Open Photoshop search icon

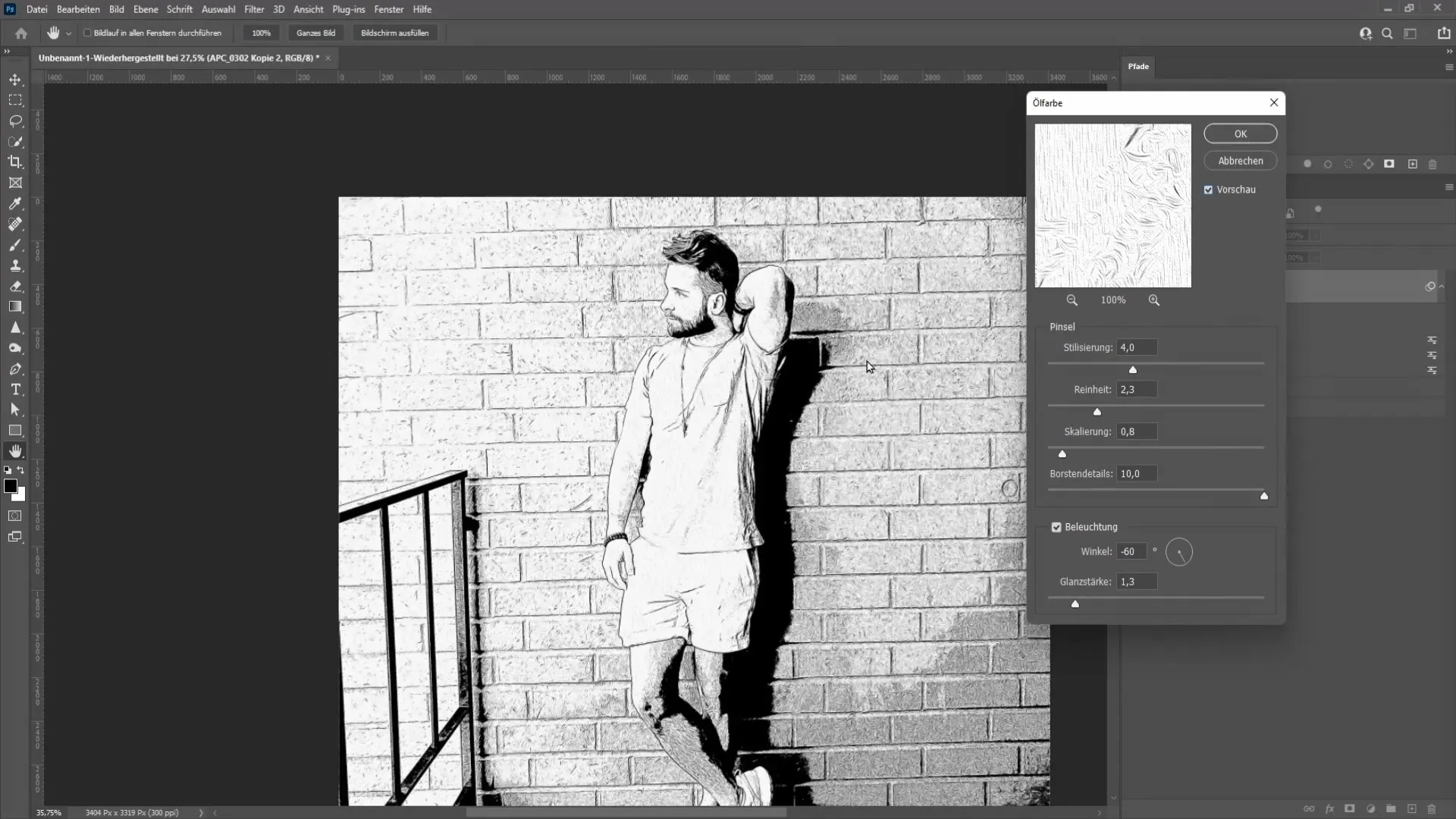(x=1387, y=33)
